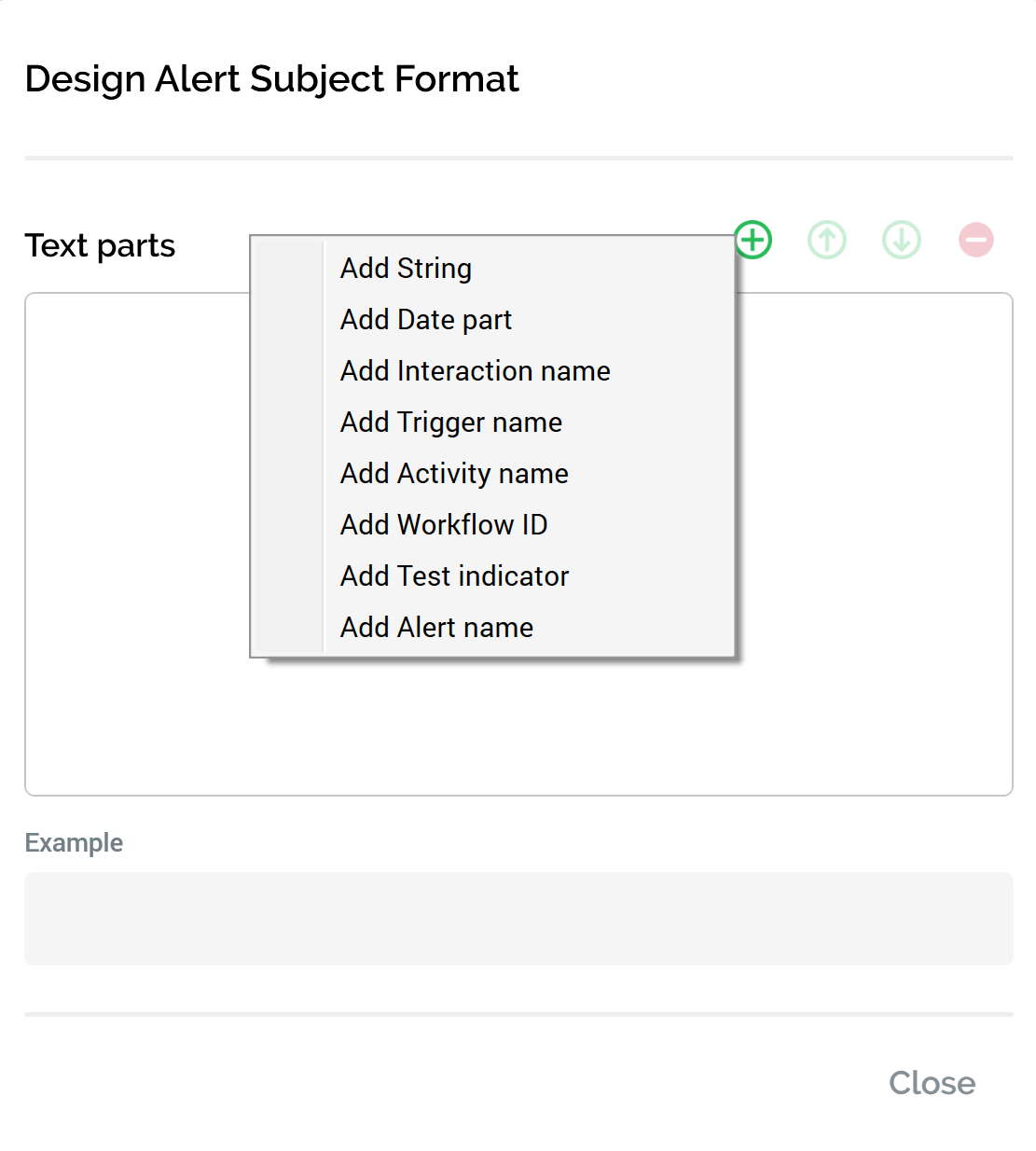The height and width of the screenshot is (1151, 1036).
Task: Click the Example label
Action: tap(74, 842)
